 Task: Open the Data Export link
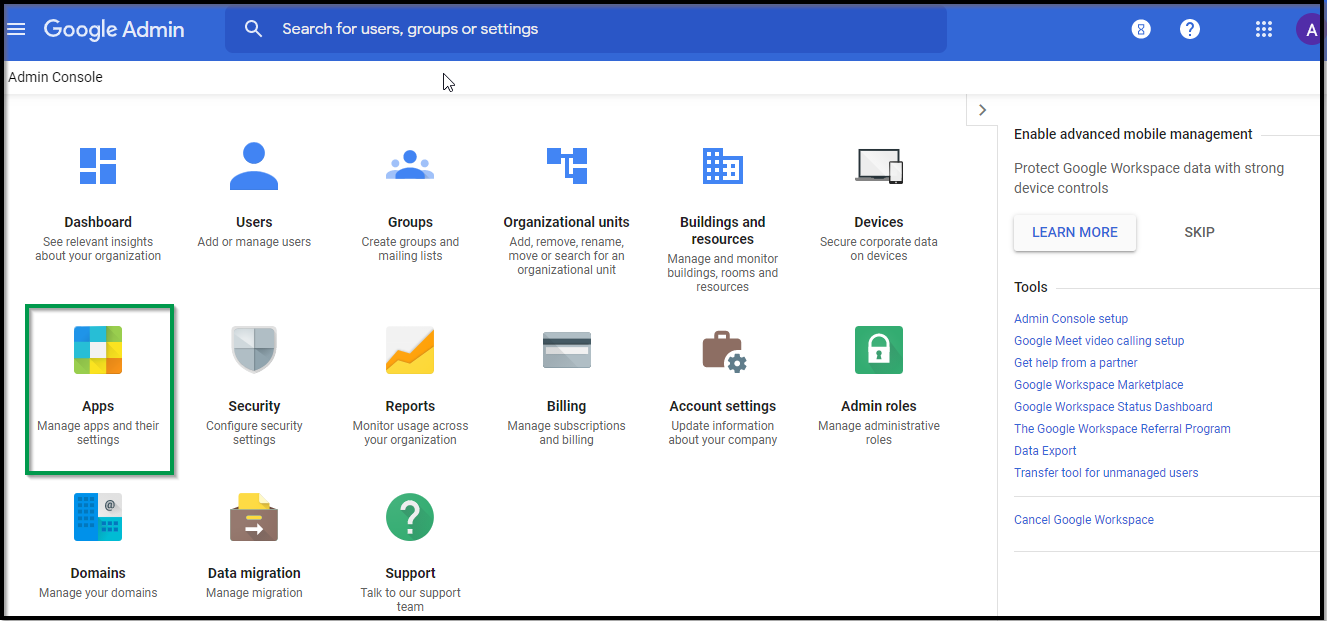tap(1045, 451)
